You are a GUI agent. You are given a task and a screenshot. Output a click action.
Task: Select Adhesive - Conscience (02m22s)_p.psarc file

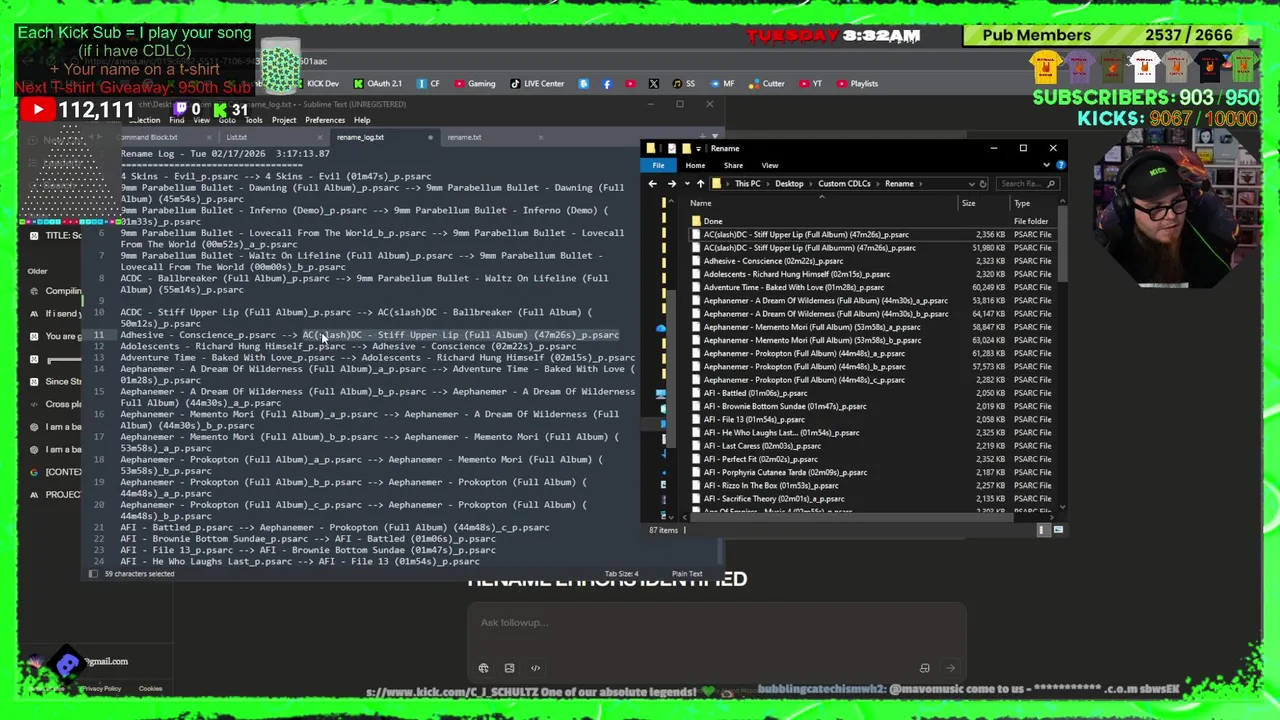773,261
